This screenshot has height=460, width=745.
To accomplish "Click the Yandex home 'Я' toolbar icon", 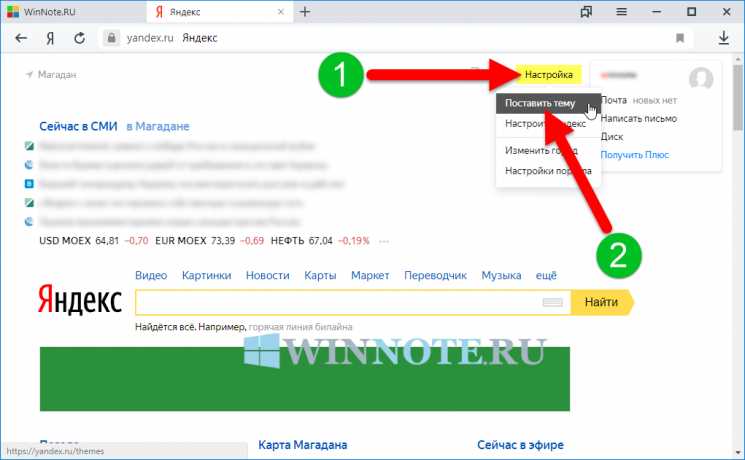I will point(48,38).
